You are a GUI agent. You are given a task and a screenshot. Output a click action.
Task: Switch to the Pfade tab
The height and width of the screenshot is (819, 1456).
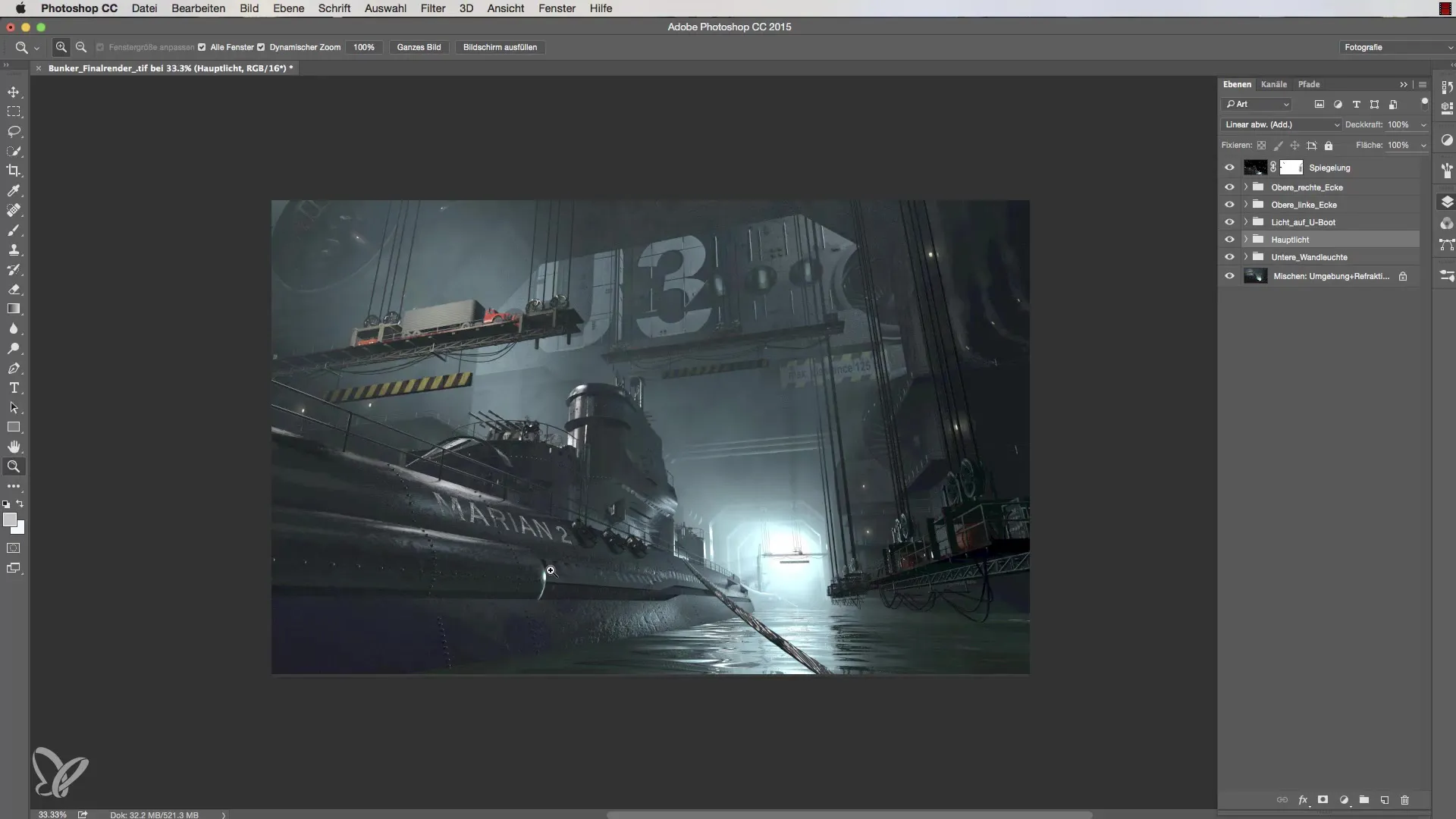(1309, 84)
